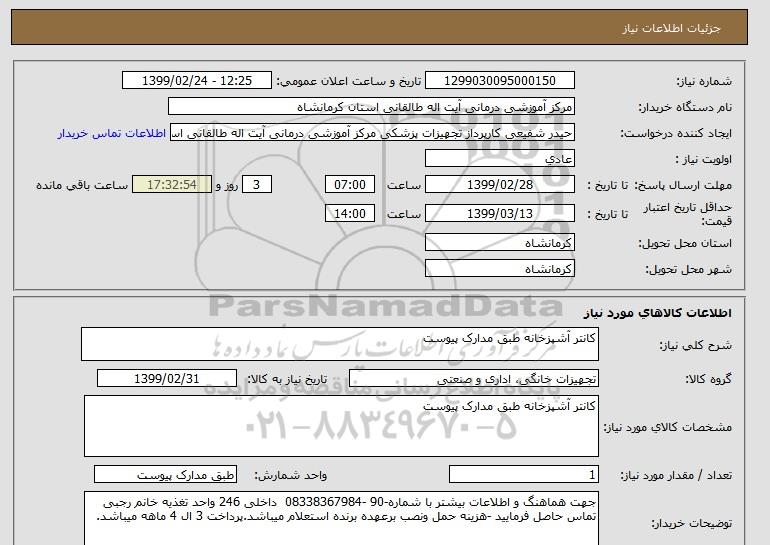This screenshot has height=545, width=770.
Task: Select the text ساعت باقی مانده
Action: 82,185
